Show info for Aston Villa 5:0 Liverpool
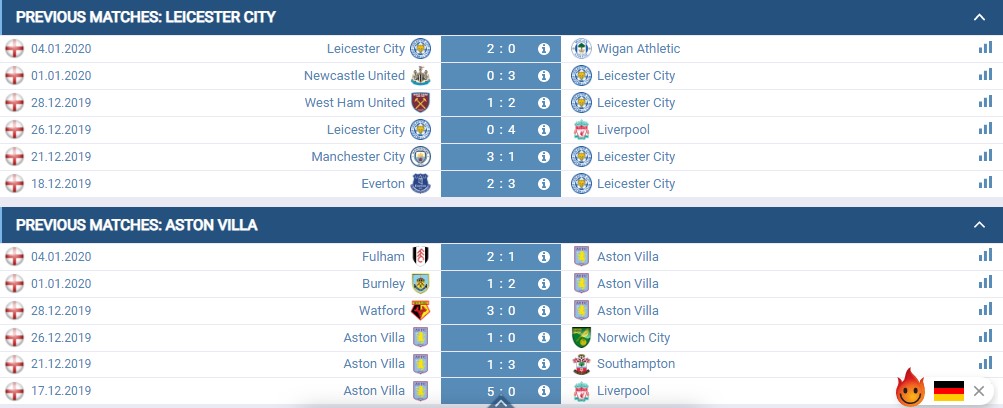The width and height of the screenshot is (1003, 408). coord(544,391)
